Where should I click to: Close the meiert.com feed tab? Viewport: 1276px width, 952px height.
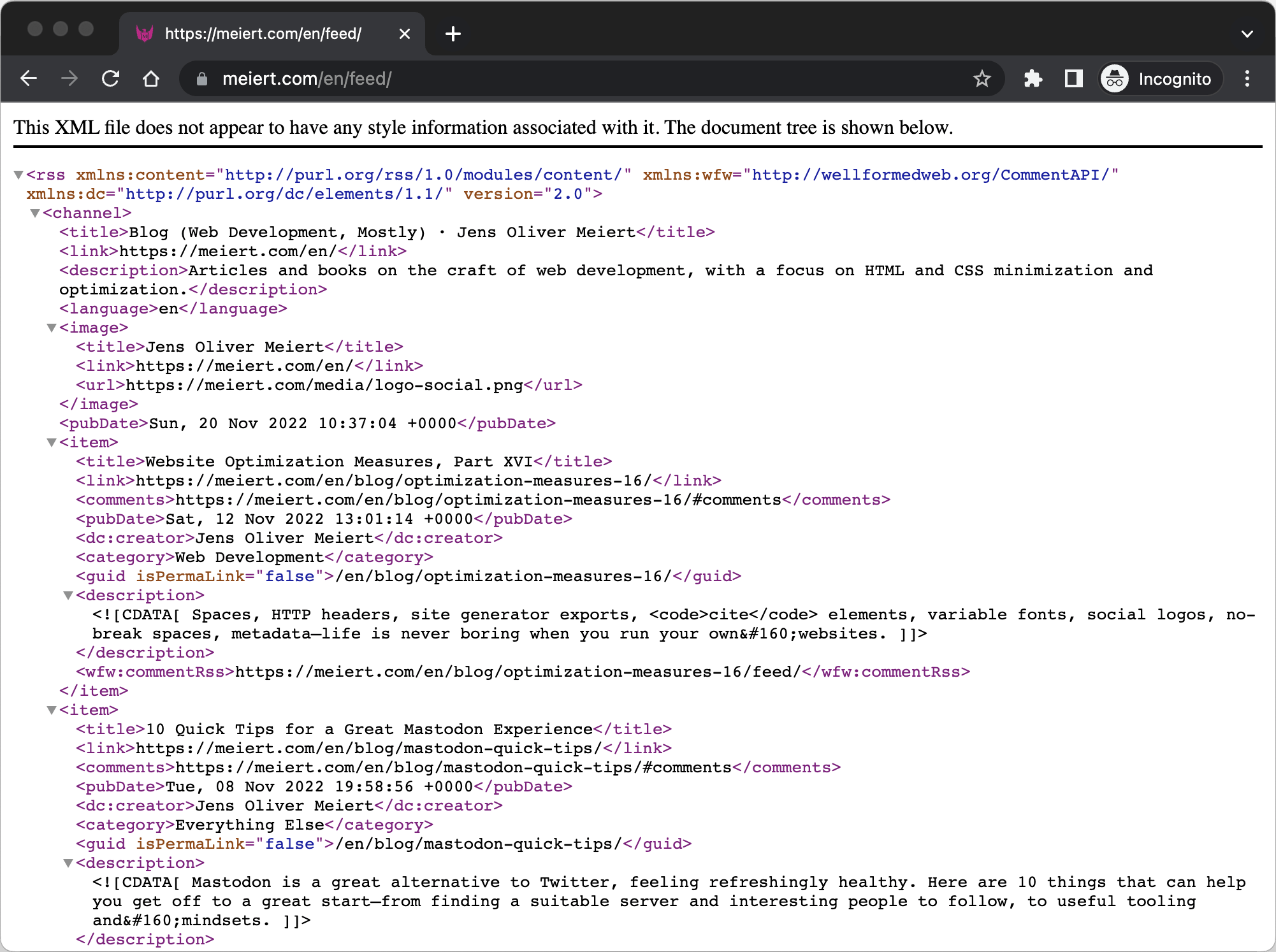(404, 34)
